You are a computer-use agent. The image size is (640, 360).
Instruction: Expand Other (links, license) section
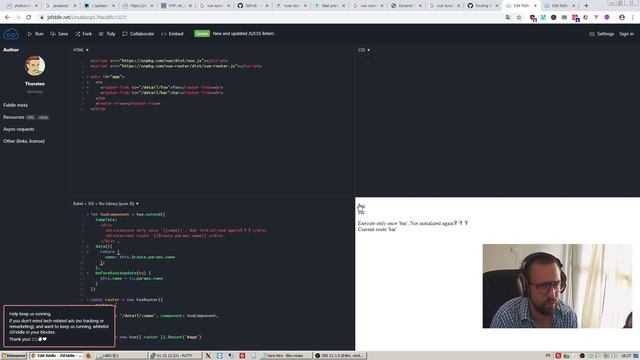tap(24, 141)
